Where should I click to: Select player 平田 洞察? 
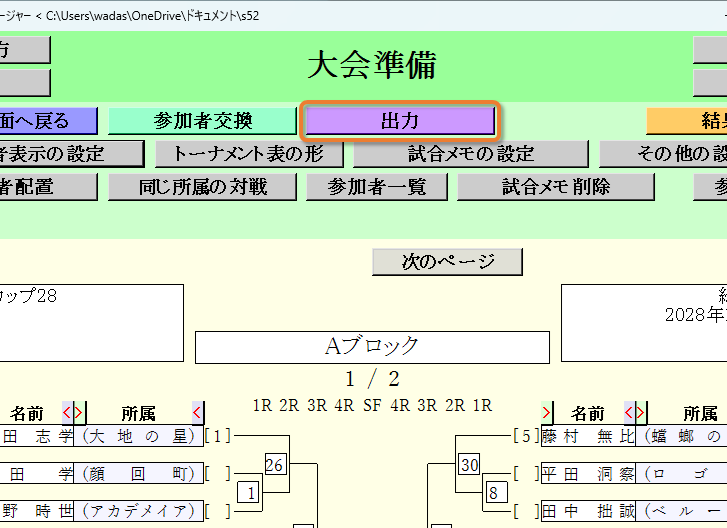pos(588,474)
